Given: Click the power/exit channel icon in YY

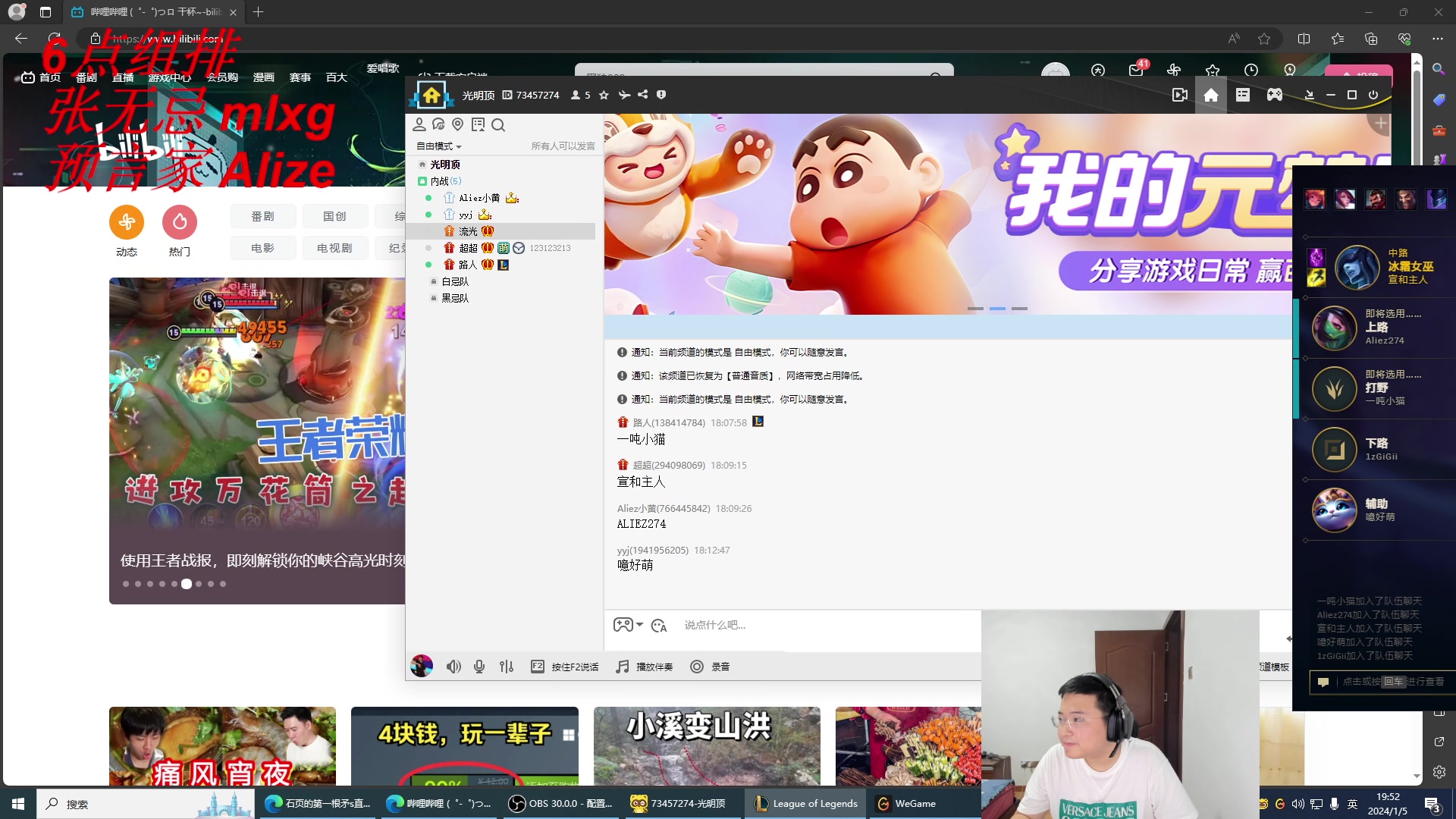Looking at the screenshot, I should (1373, 95).
